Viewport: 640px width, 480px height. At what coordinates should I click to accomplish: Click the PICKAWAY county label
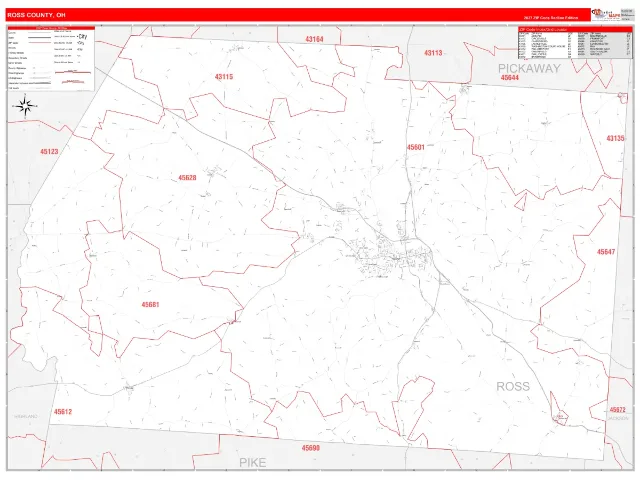(529, 68)
